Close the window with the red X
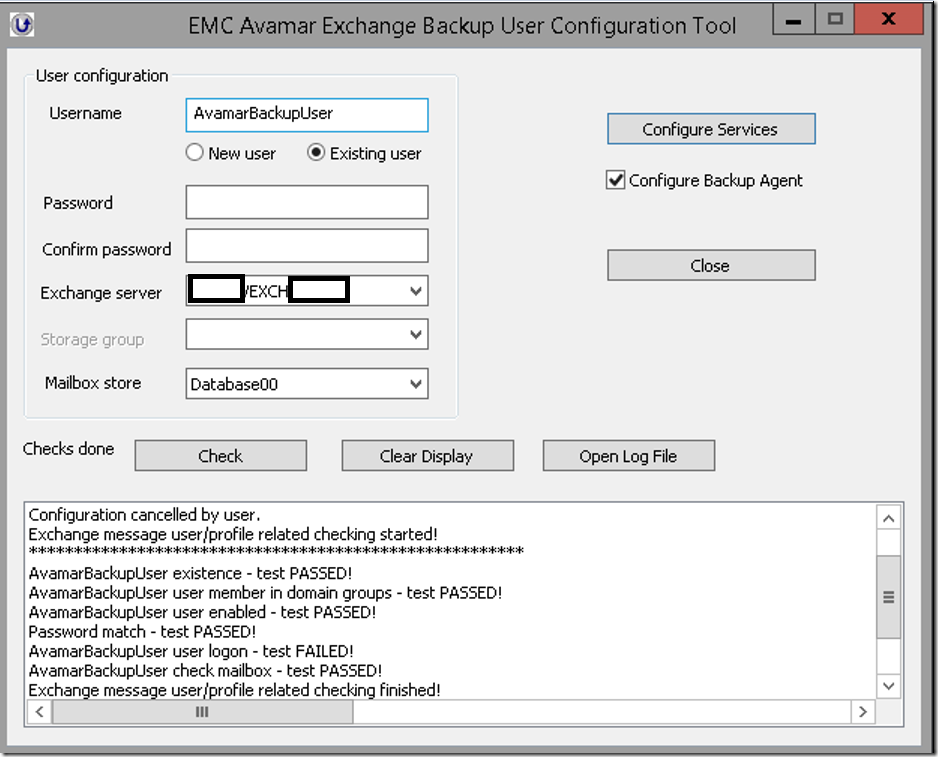This screenshot has height=757, width=938. point(888,19)
